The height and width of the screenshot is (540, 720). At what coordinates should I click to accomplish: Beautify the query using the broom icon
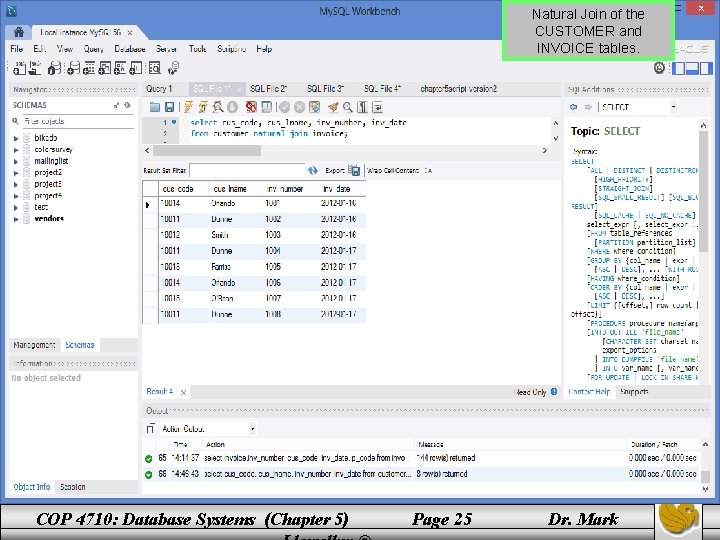click(333, 107)
